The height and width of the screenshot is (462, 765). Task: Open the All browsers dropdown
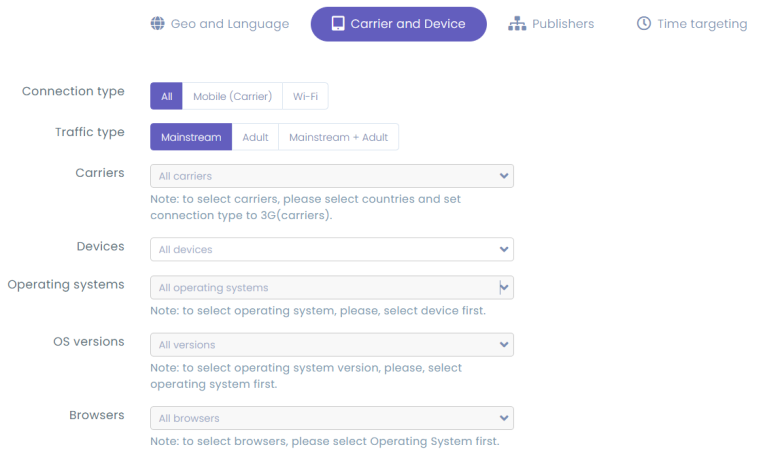(332, 418)
